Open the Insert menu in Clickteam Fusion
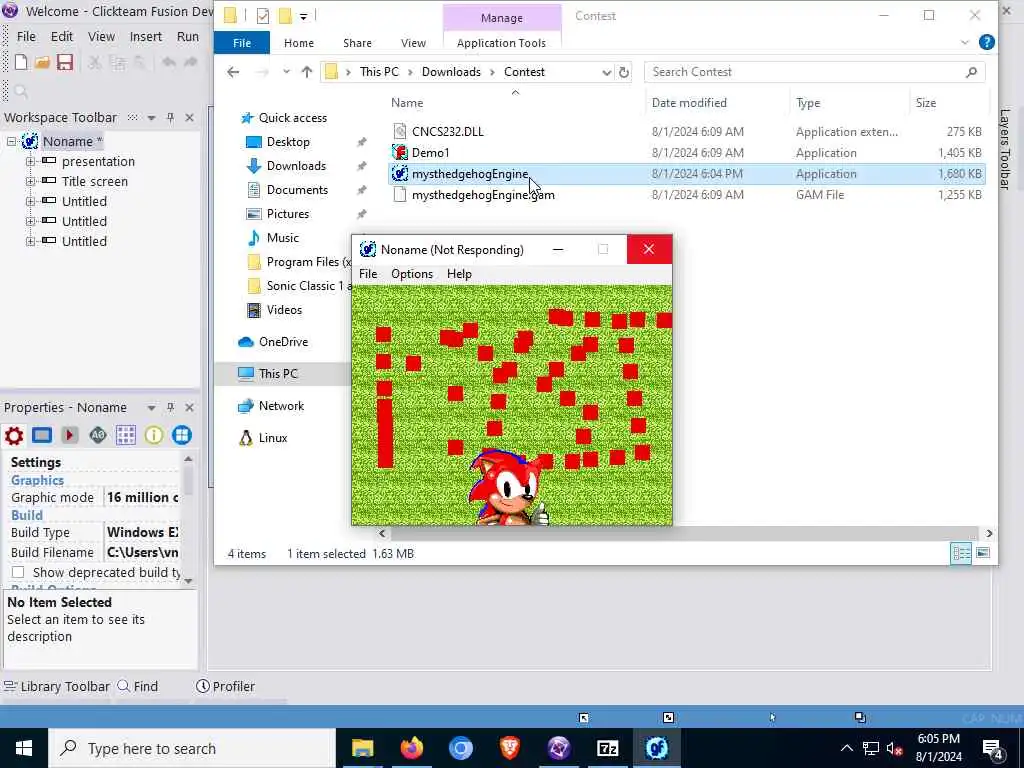This screenshot has height=768, width=1024. tap(146, 37)
